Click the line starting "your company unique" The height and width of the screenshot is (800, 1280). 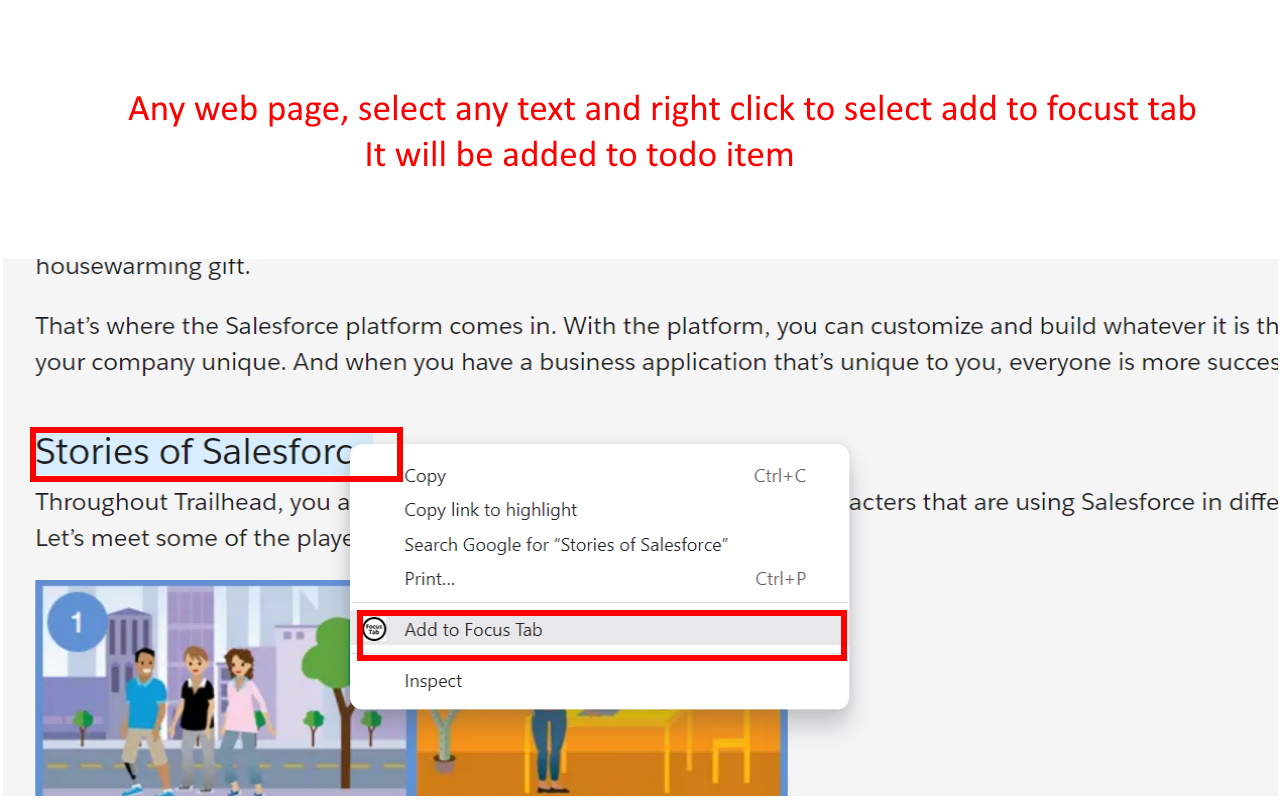click(x=656, y=362)
